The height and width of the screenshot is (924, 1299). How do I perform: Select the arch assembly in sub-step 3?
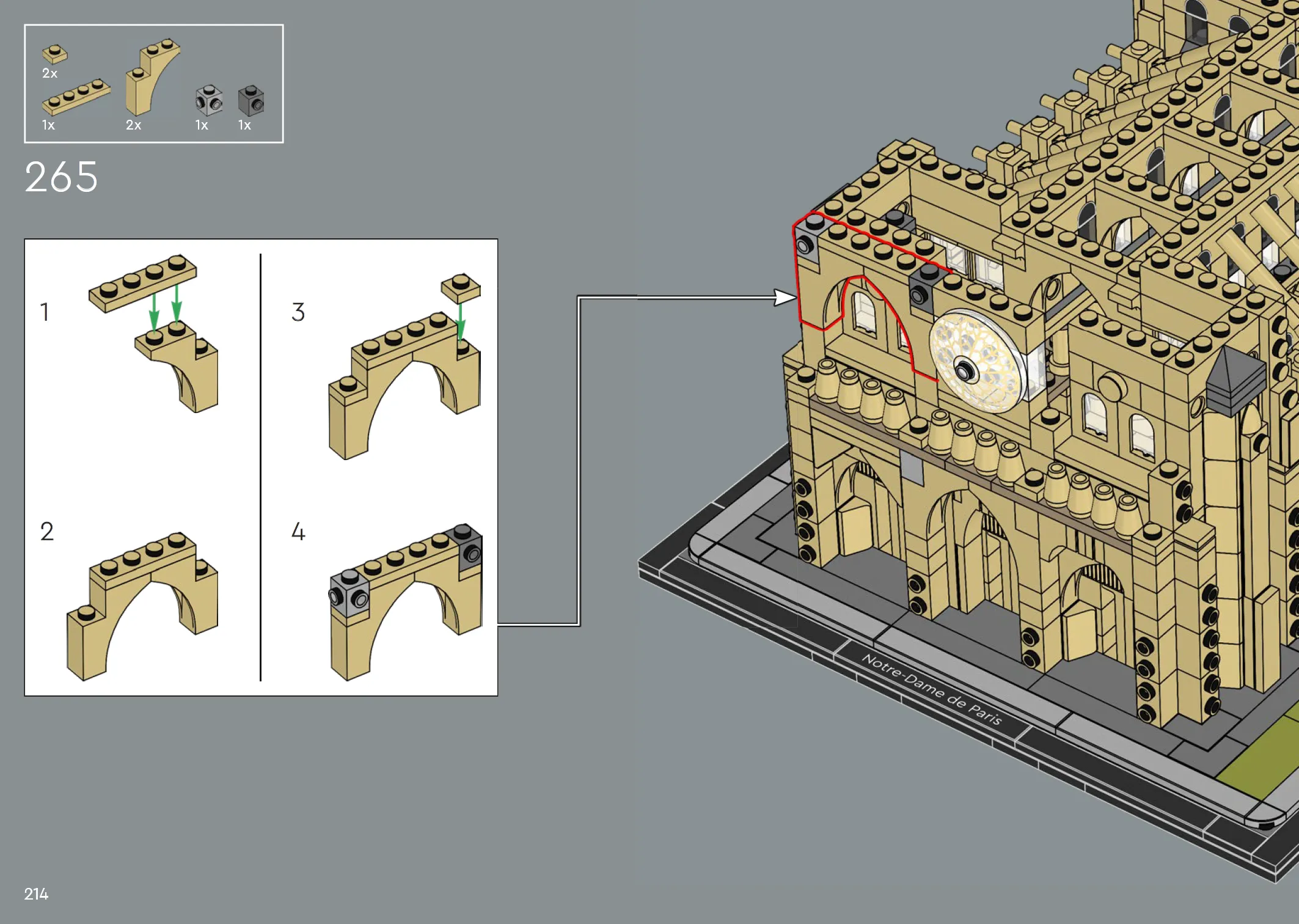[404, 386]
